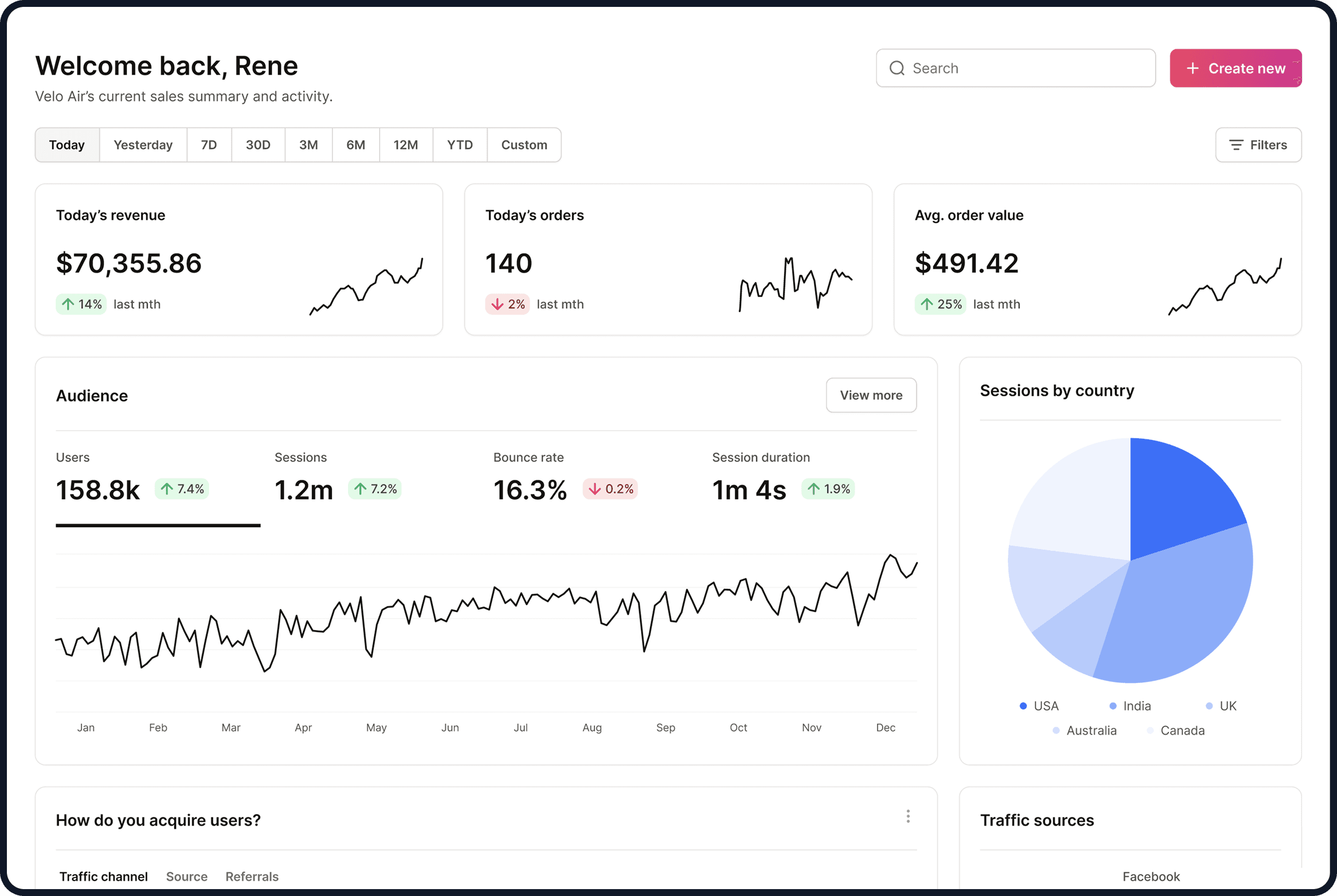Click the USA legend color dot
This screenshot has height=896, width=1337.
[1023, 706]
